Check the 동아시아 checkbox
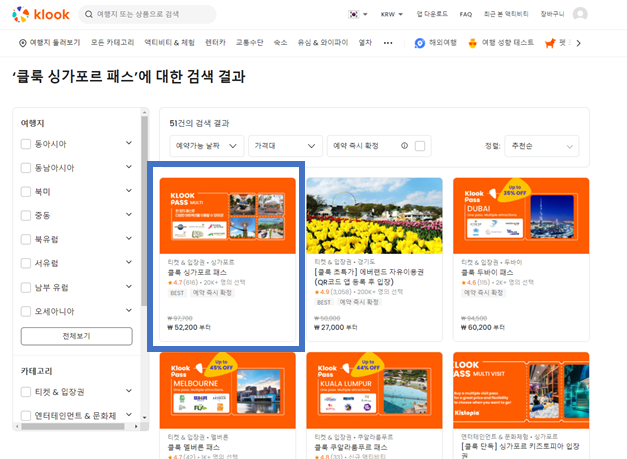 26,144
